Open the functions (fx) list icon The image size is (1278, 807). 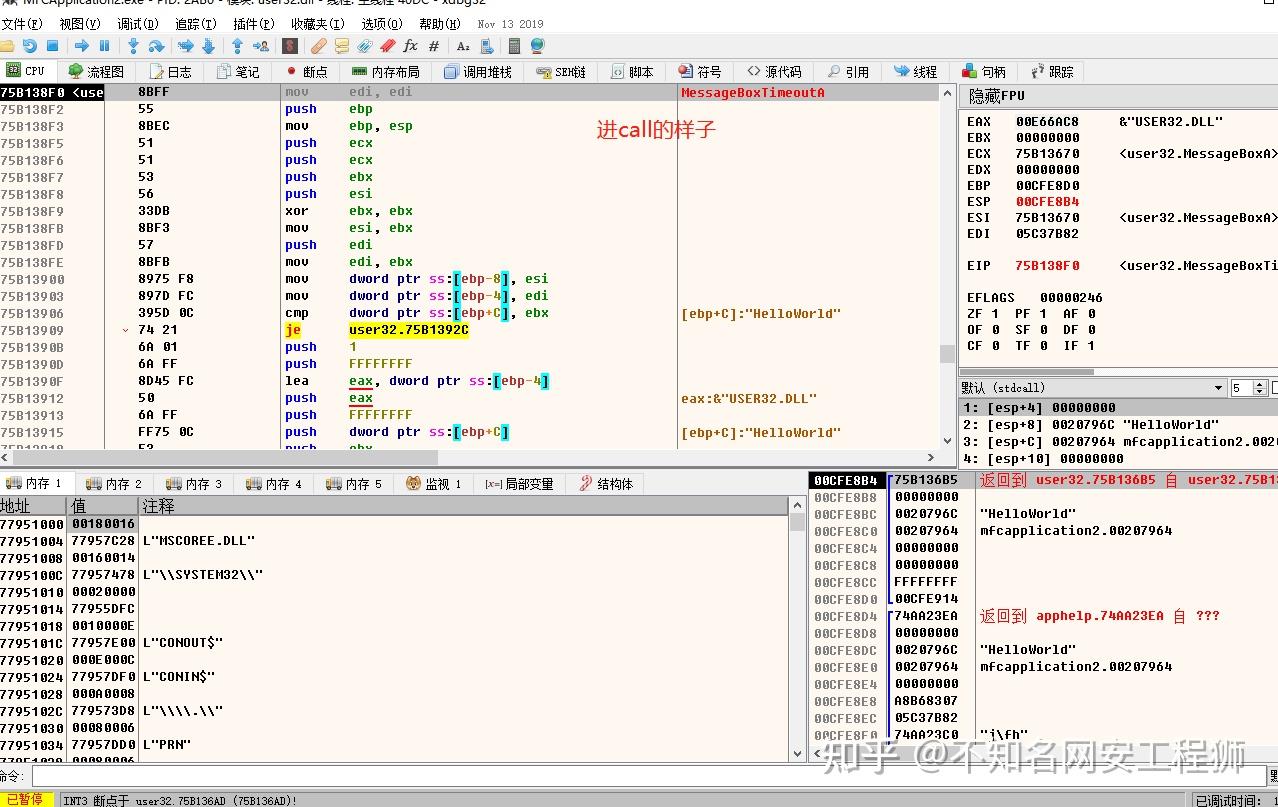pyautogui.click(x=410, y=46)
